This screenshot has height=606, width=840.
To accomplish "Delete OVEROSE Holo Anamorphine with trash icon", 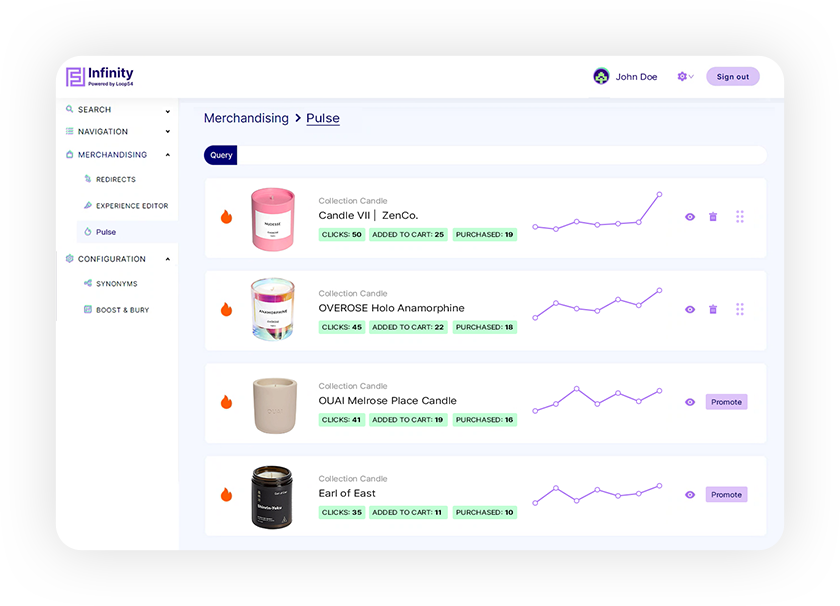I will coord(713,309).
